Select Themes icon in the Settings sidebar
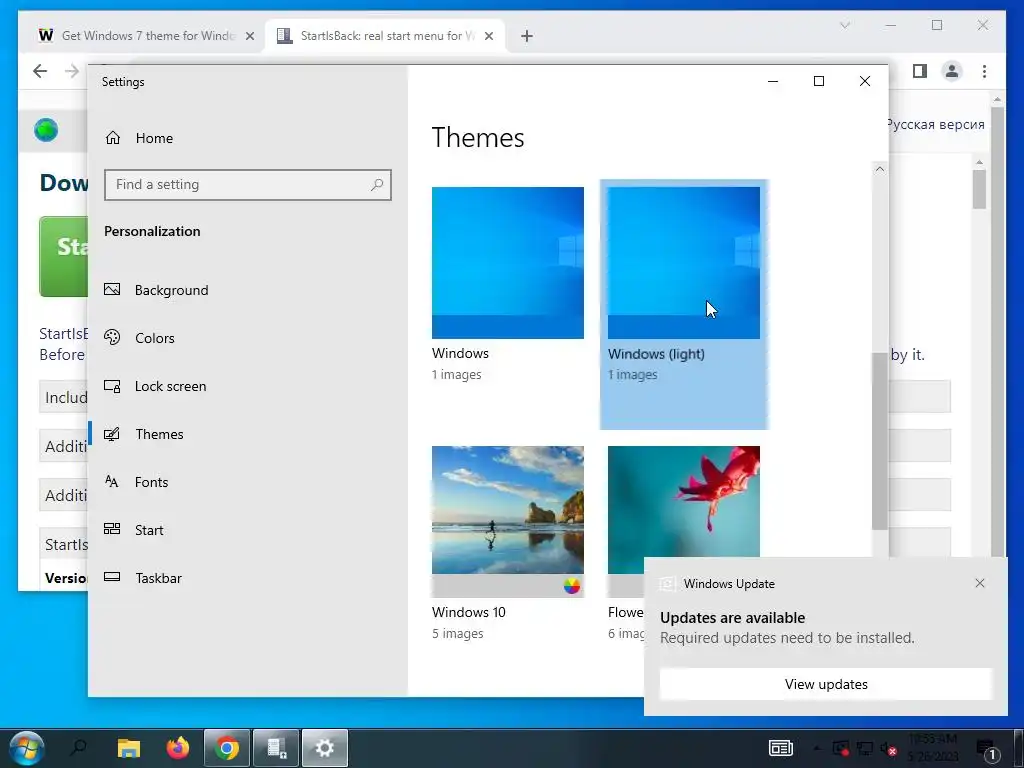 point(112,434)
